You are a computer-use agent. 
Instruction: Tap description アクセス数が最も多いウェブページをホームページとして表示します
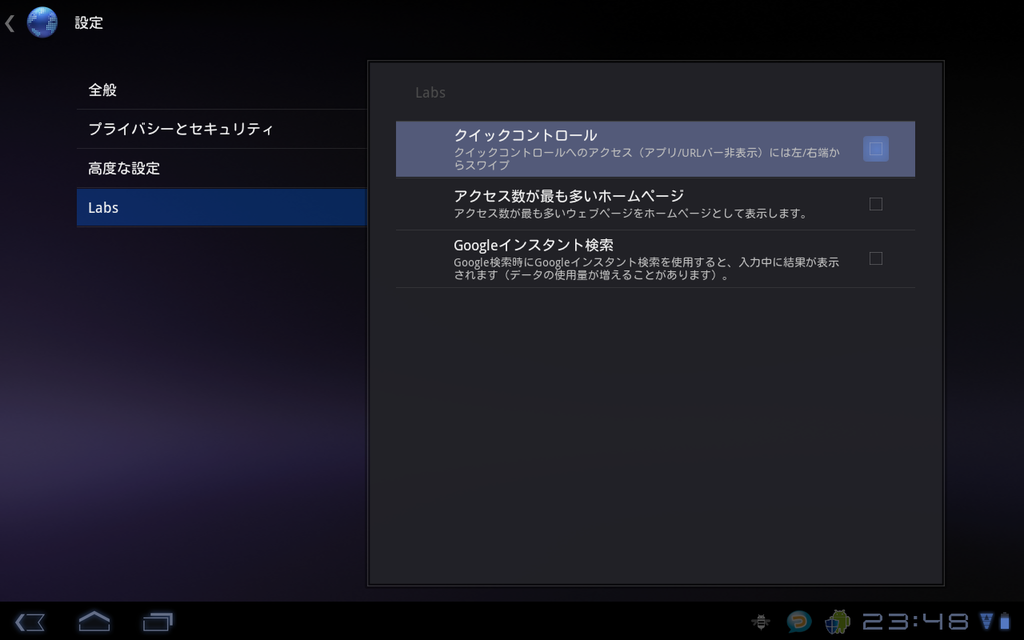(631, 214)
